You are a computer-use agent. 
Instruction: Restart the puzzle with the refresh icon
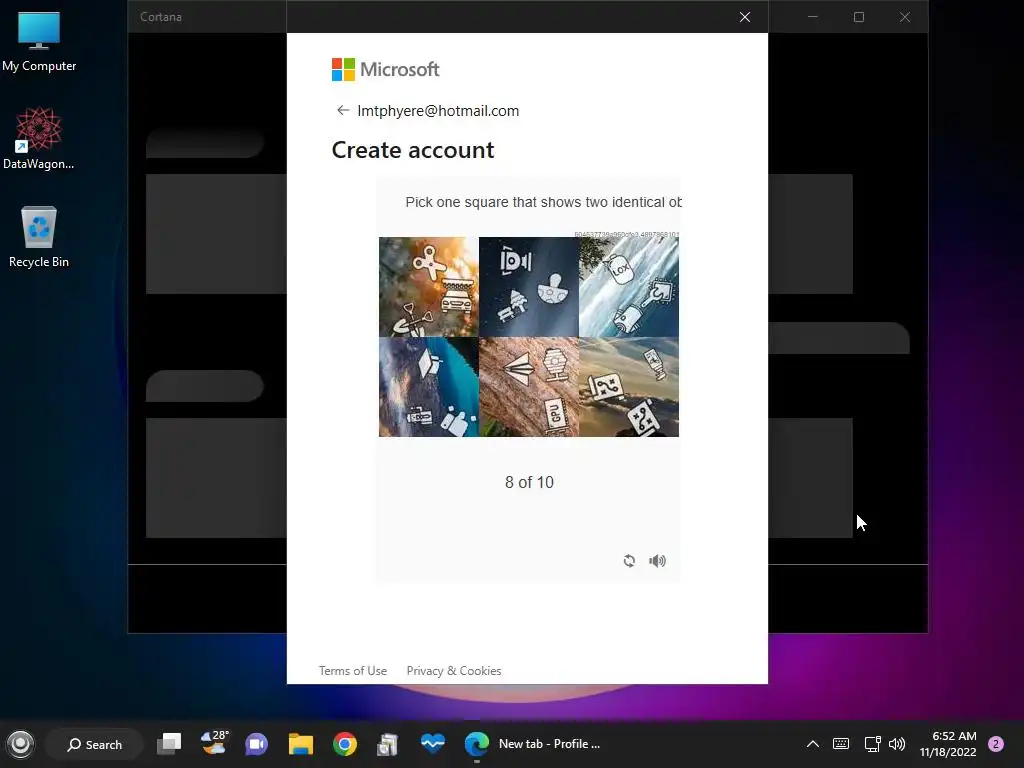tap(629, 561)
